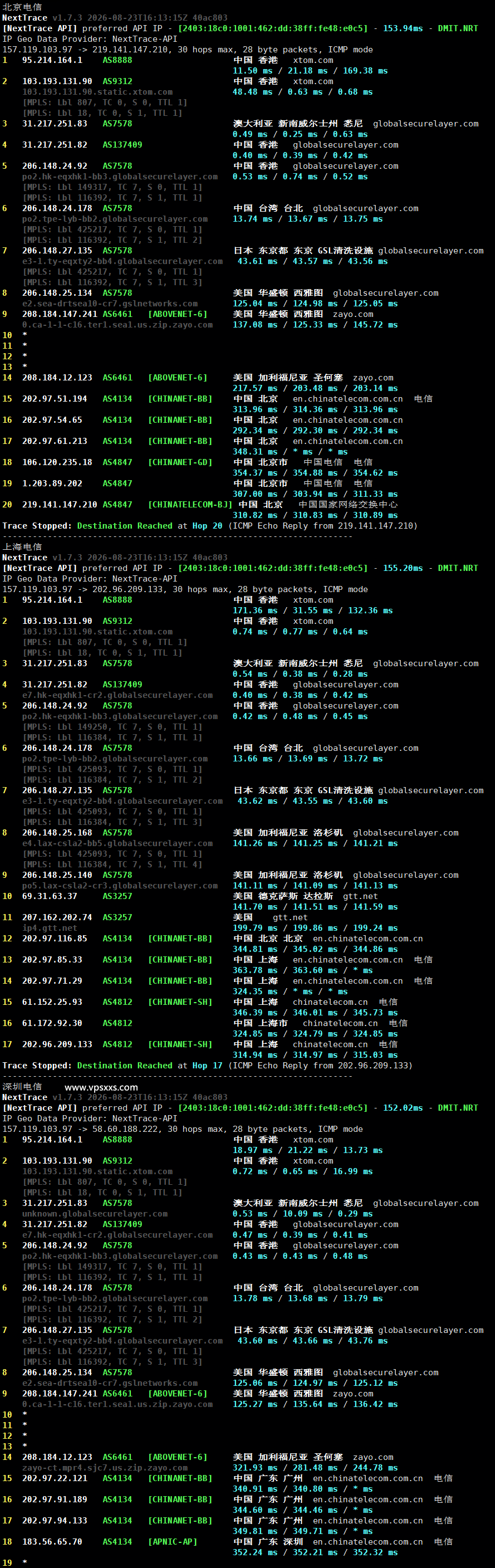Select the hostname e4.lax-csla2-bb5.globalsecurelayer.com
The width and height of the screenshot is (495, 1568).
point(117,843)
